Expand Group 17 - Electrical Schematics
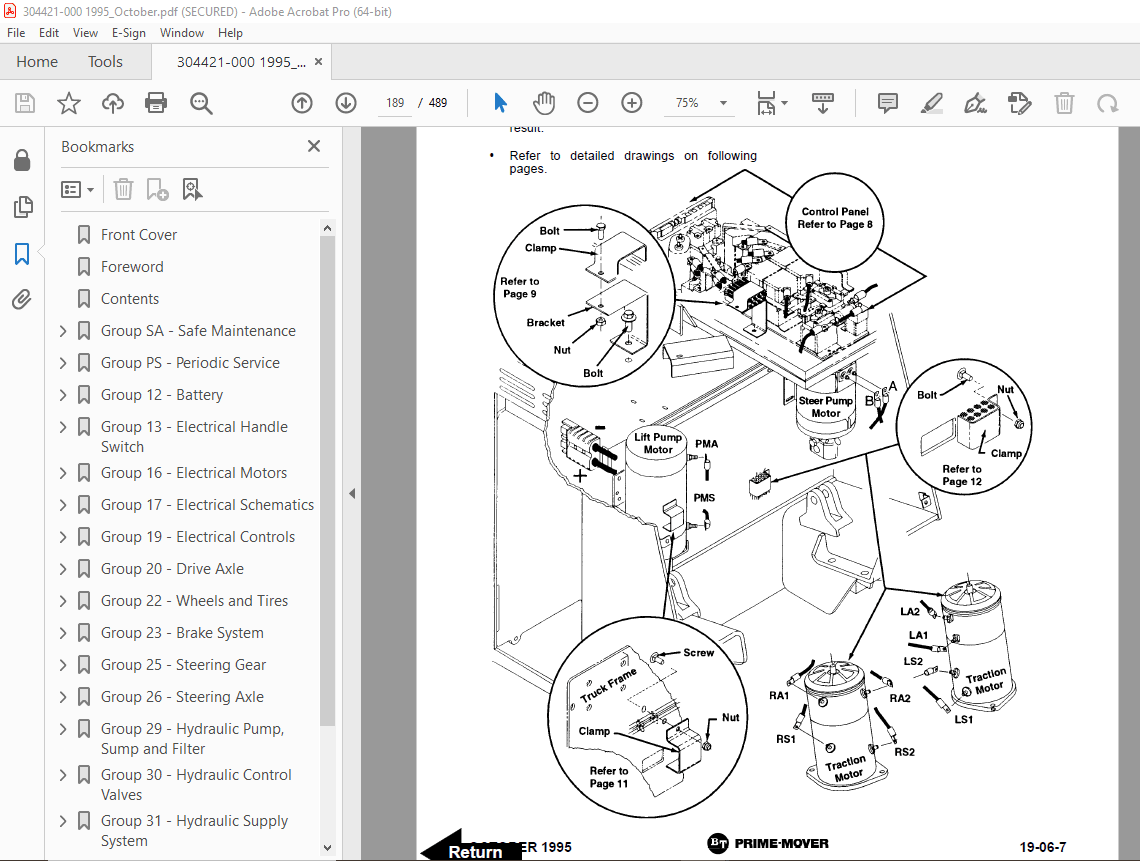This screenshot has width=1140, height=861. point(64,505)
